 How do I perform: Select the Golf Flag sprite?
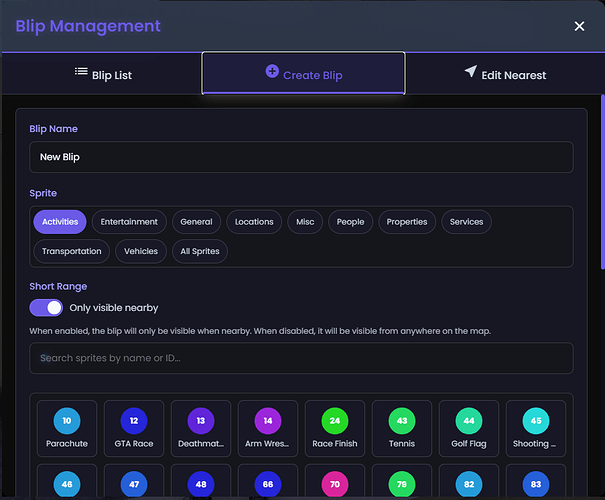(469, 429)
